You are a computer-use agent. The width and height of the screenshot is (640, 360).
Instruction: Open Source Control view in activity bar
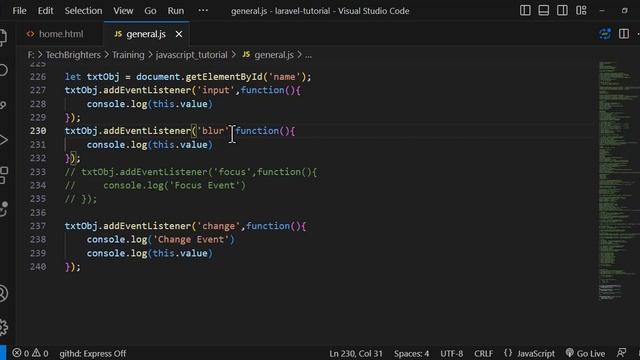click(x=3, y=105)
